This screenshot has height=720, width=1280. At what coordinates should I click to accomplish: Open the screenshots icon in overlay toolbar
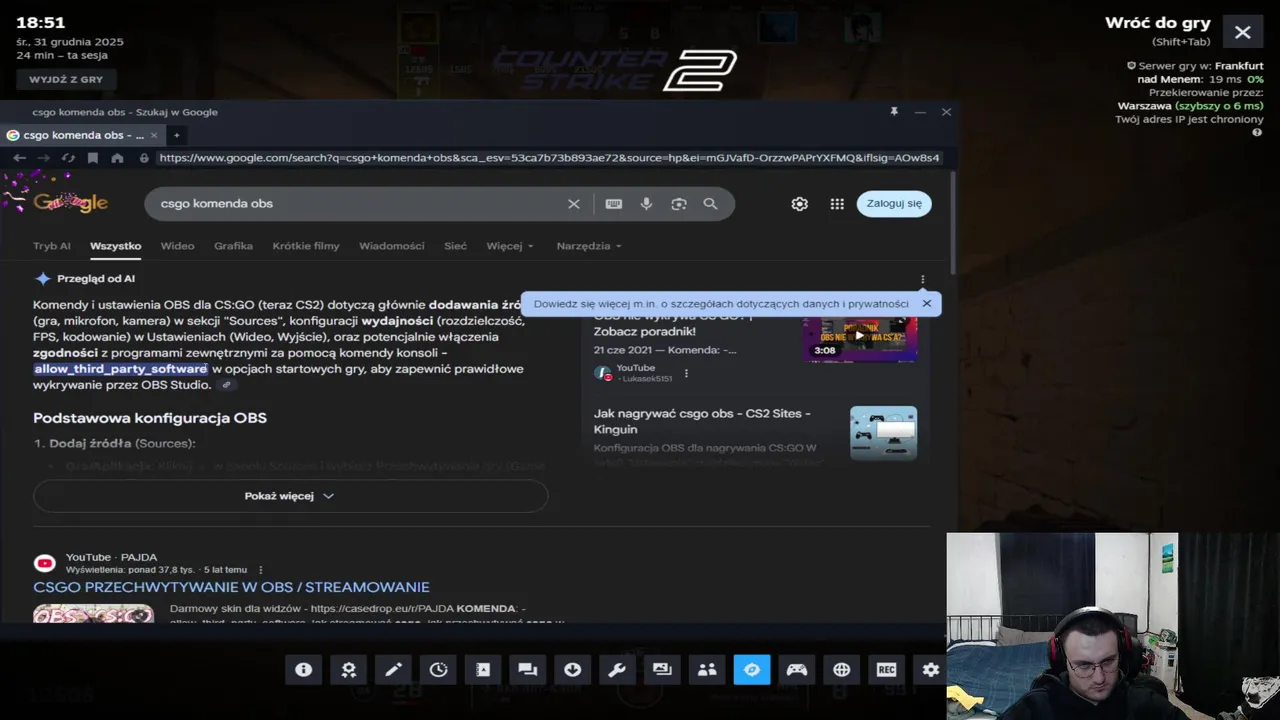coord(662,670)
